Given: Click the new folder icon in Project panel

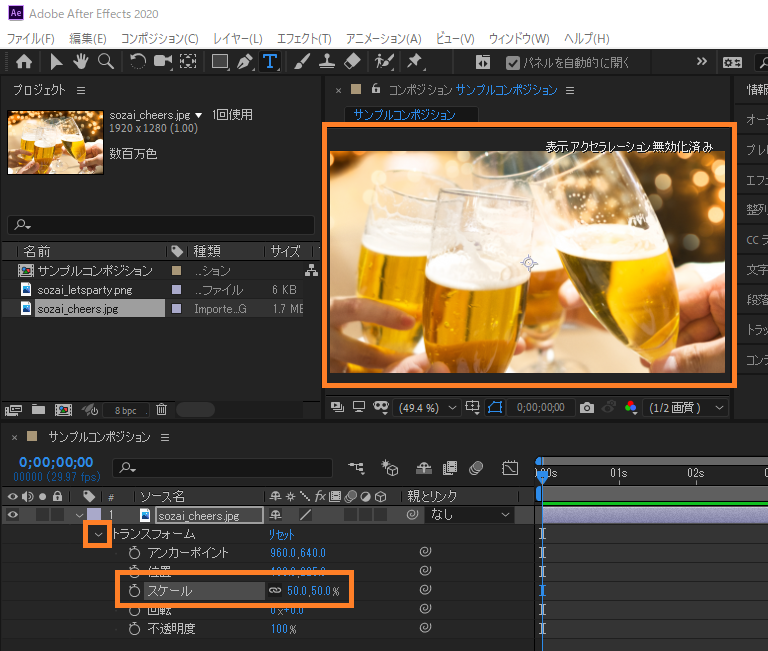Looking at the screenshot, I should (38, 410).
